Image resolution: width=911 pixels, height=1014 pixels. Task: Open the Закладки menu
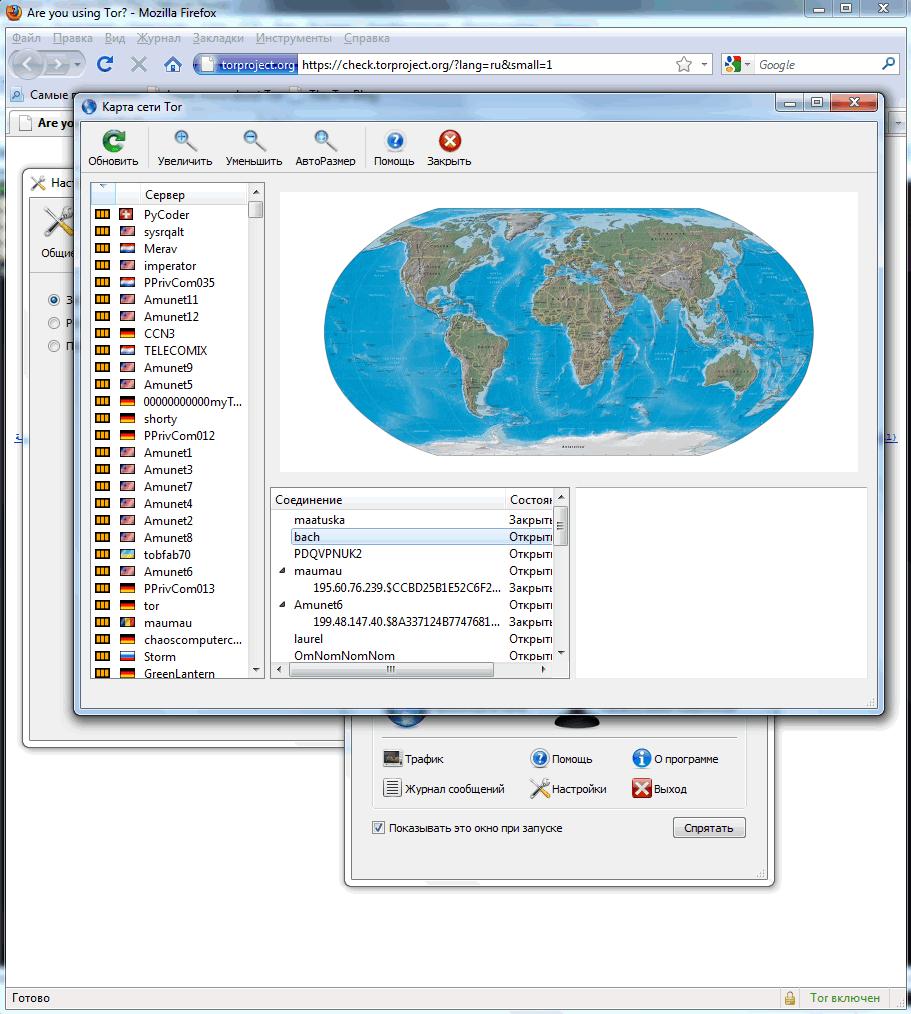pos(219,38)
